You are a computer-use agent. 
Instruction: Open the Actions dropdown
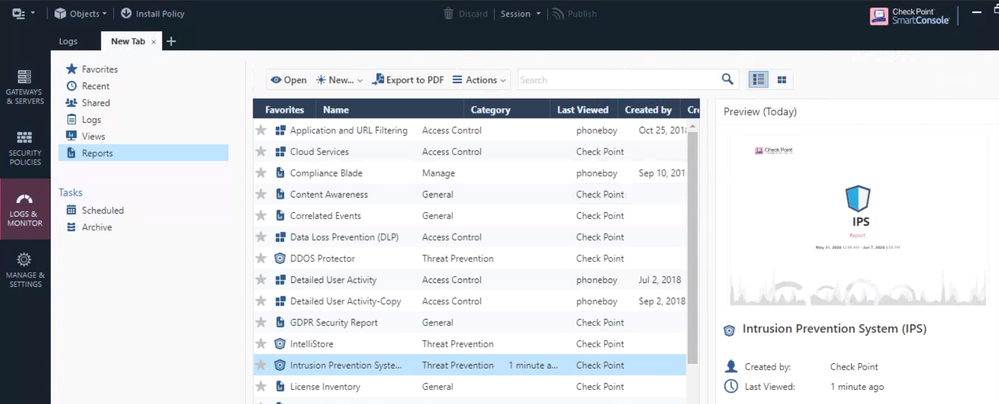tap(479, 80)
